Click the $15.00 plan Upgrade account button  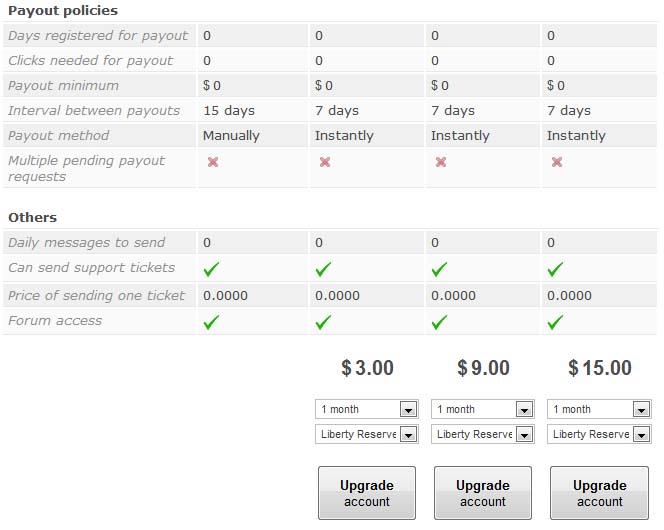click(599, 493)
